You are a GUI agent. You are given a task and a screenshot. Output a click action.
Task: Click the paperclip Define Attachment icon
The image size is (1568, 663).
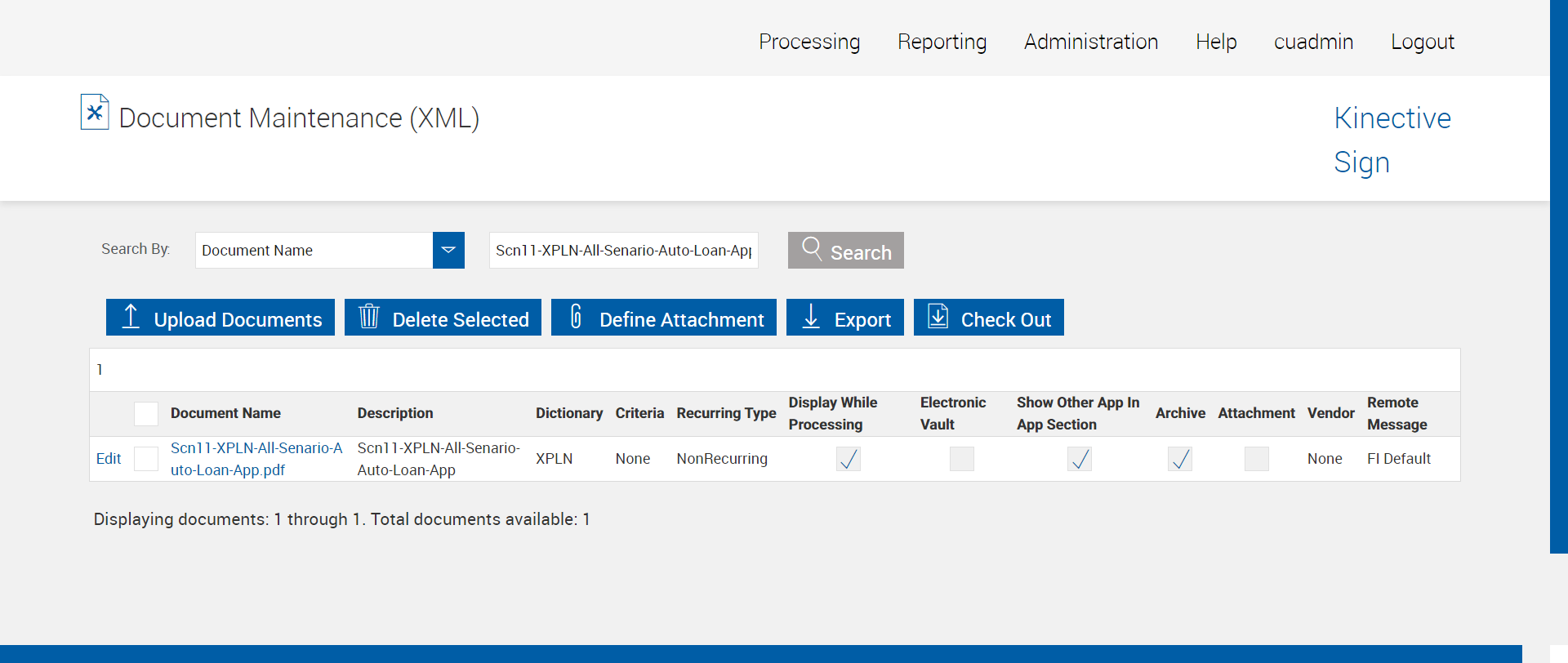[x=576, y=317]
